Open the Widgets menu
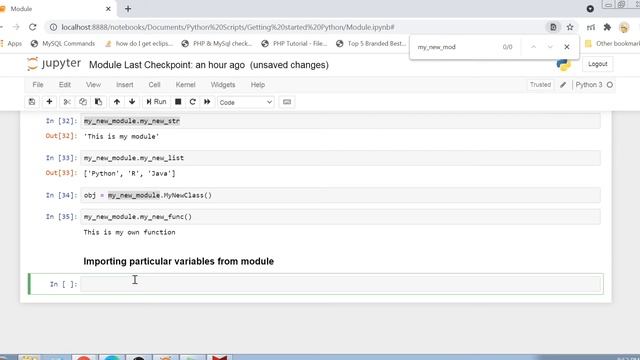Image resolution: width=640 pixels, height=360 pixels. [223, 85]
